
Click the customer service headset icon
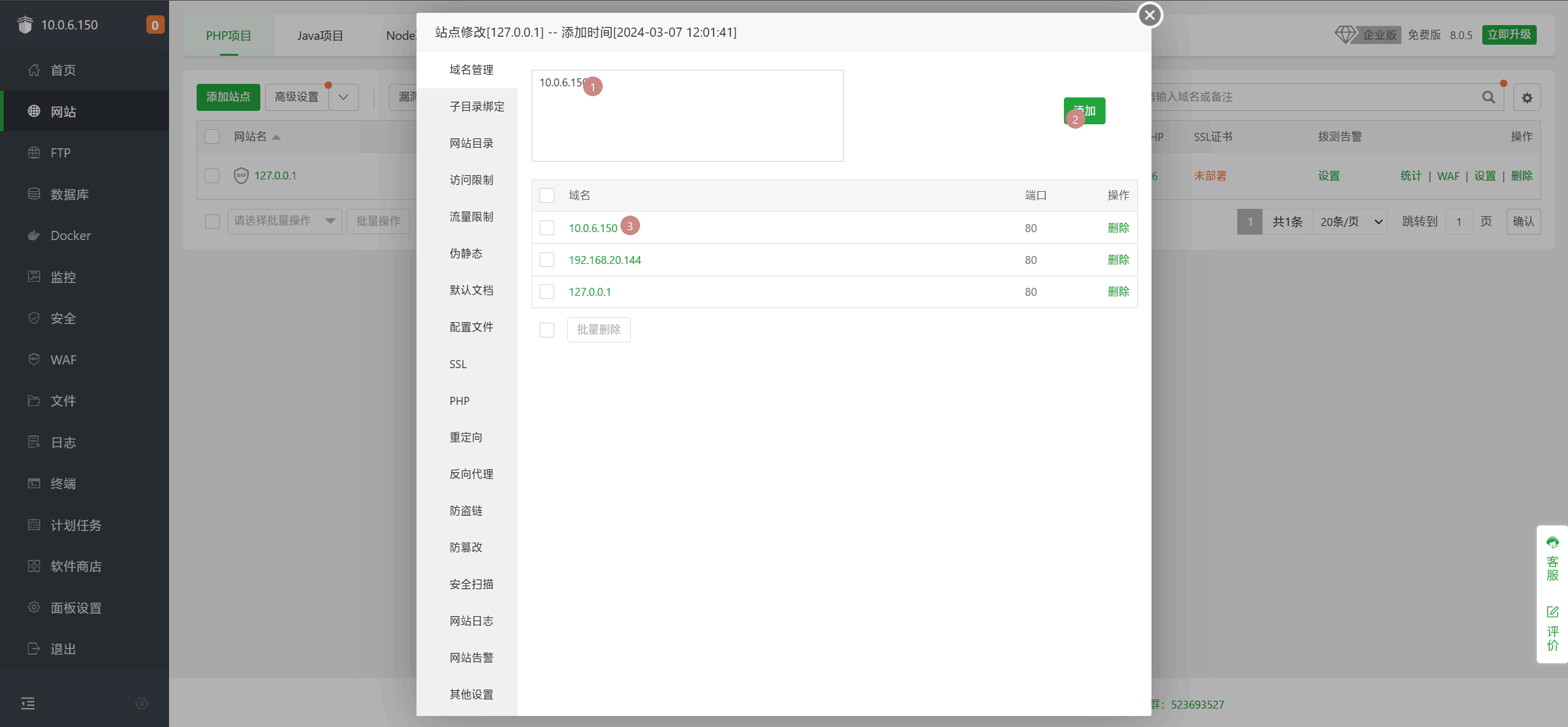(x=1552, y=543)
